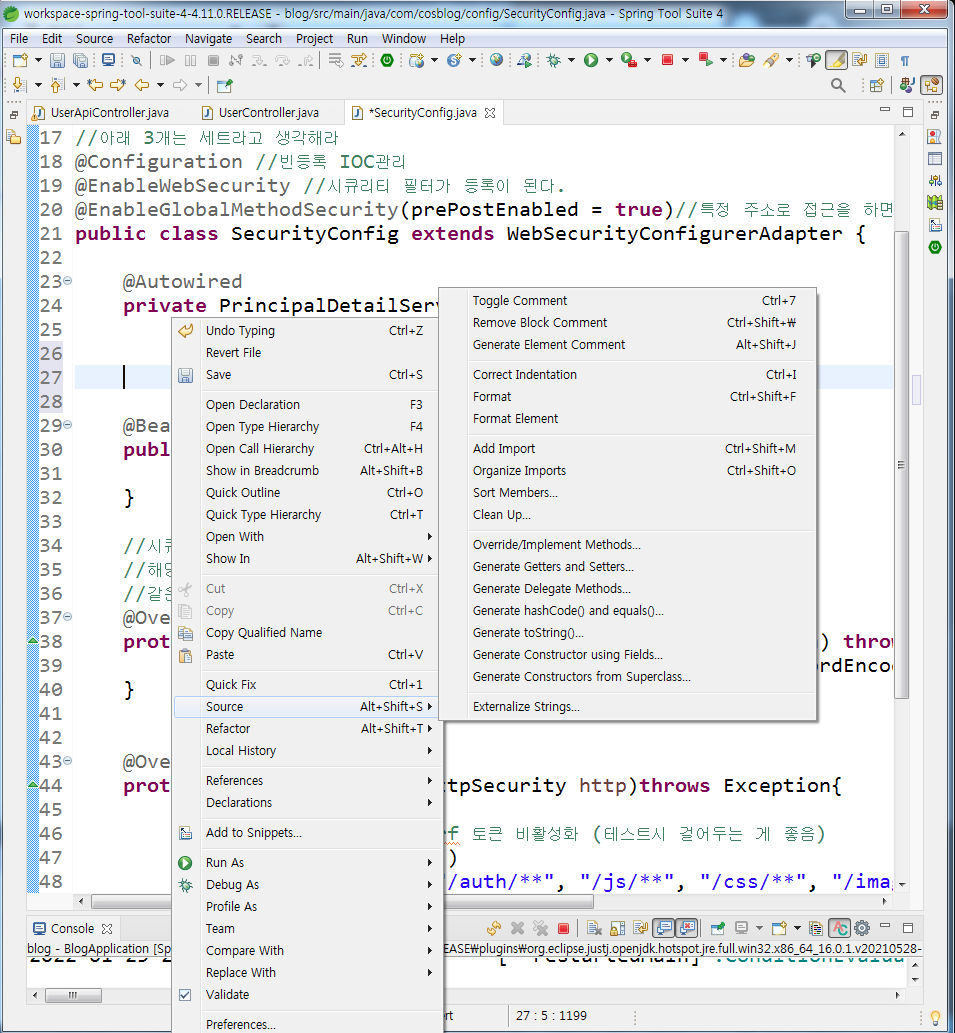Open the Navigate menu in menu bar
Image resolution: width=955 pixels, height=1033 pixels.
coord(208,39)
